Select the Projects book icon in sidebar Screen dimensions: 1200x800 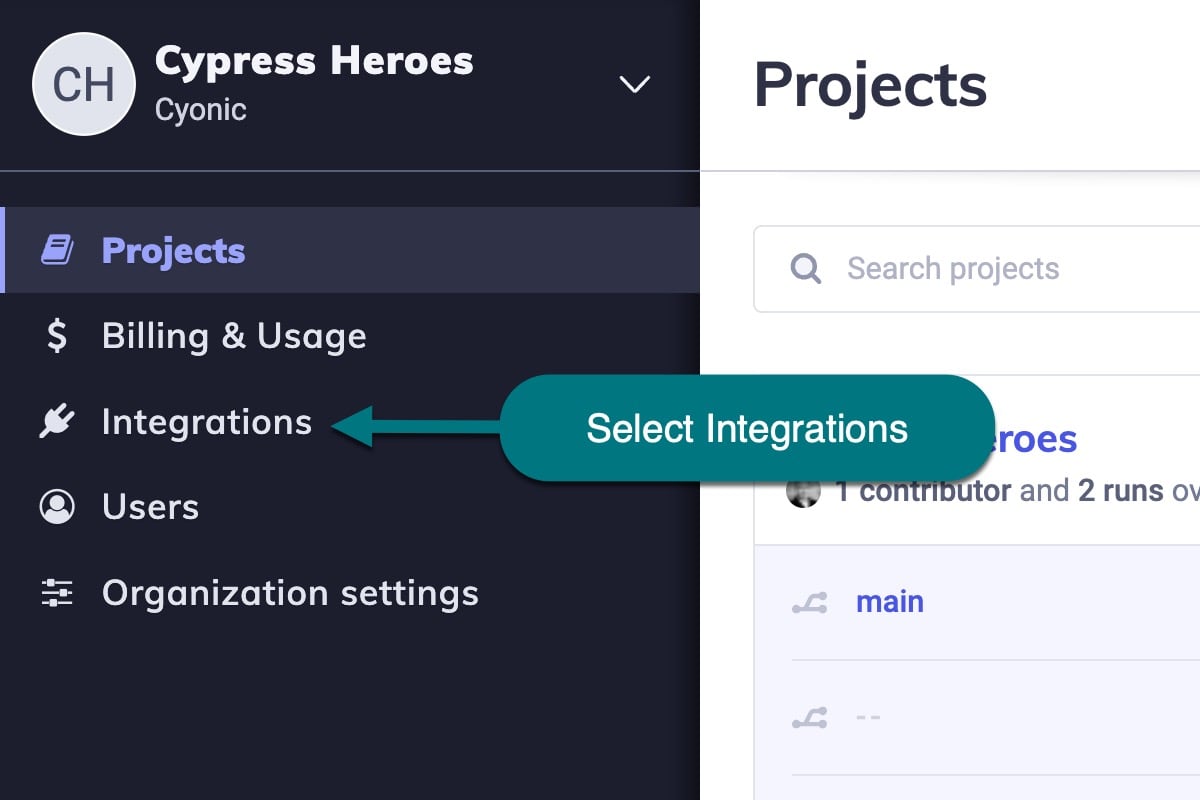56,250
